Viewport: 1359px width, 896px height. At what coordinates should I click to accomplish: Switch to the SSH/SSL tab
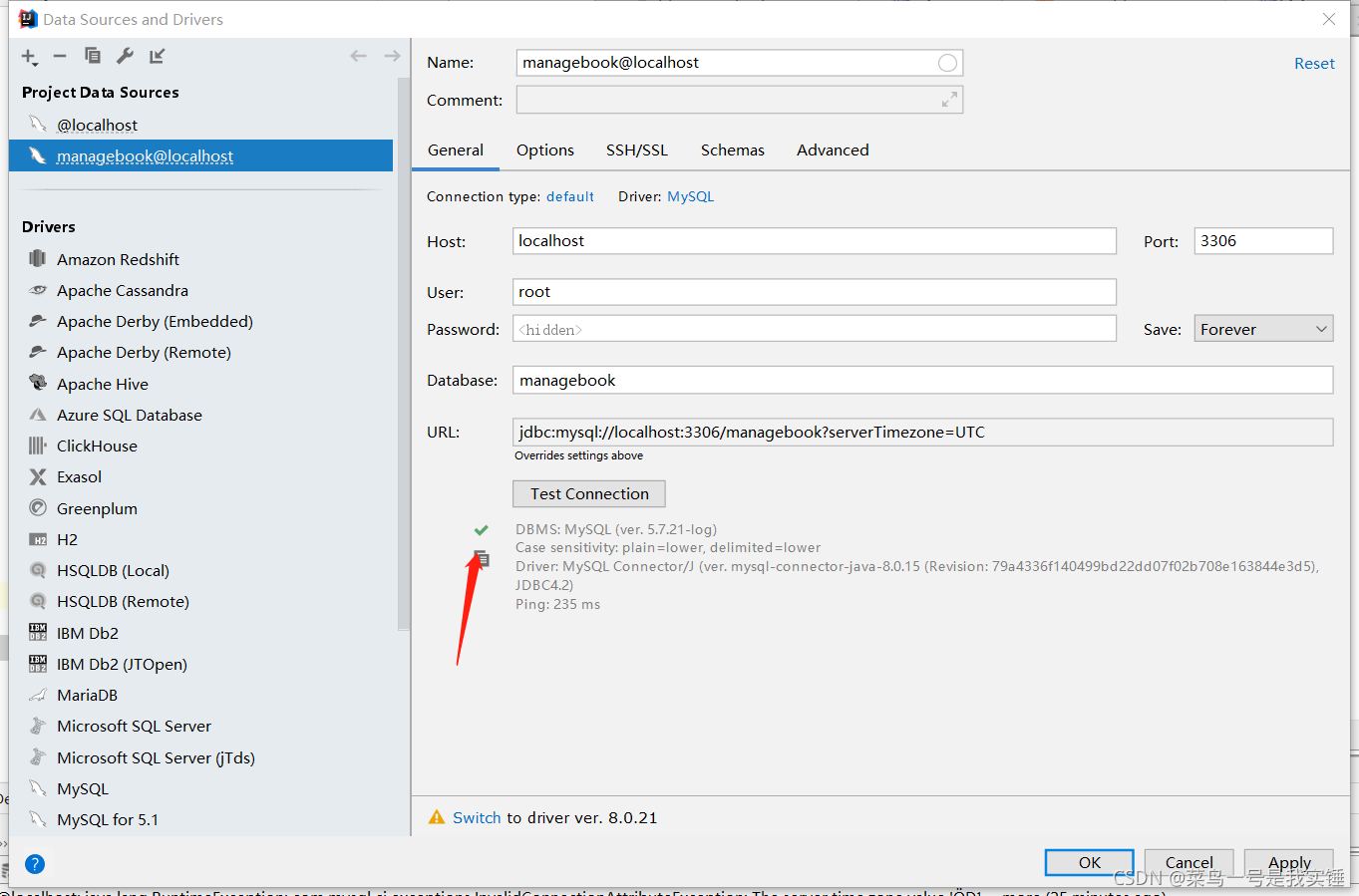[x=637, y=149]
